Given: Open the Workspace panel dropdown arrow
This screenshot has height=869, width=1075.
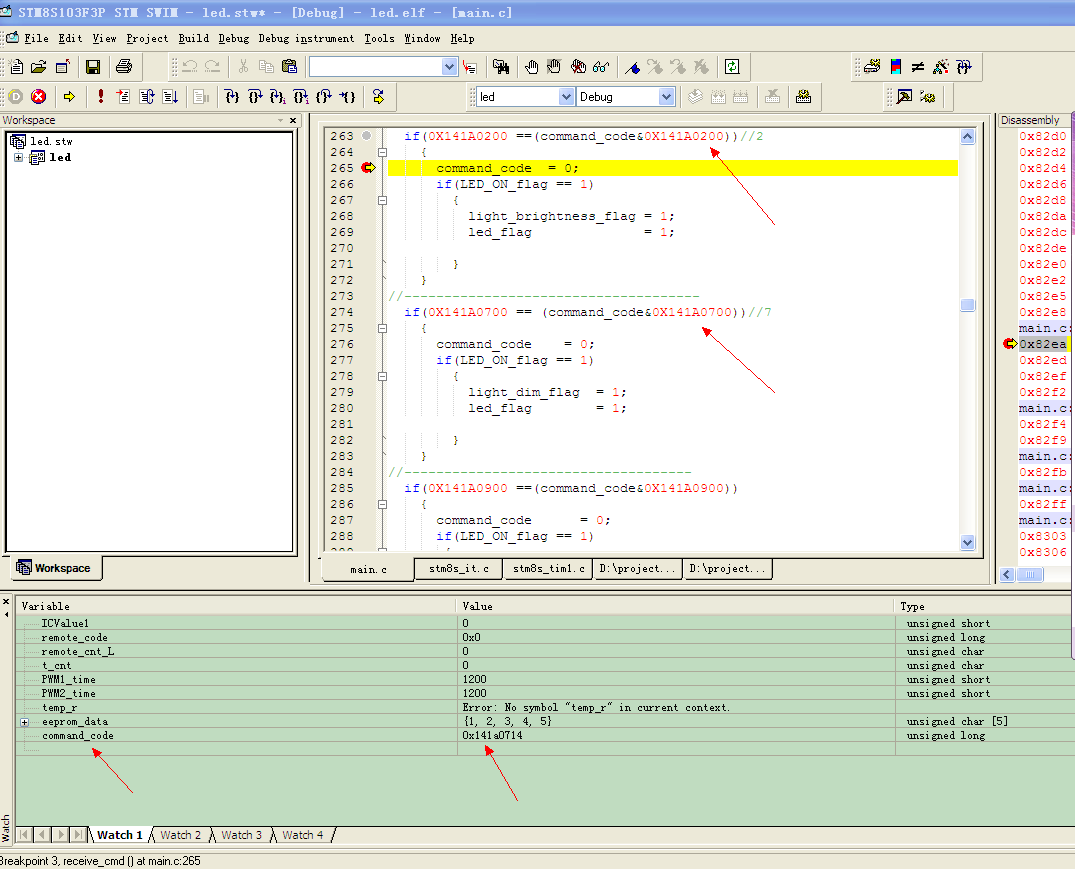Looking at the screenshot, I should coord(280,121).
